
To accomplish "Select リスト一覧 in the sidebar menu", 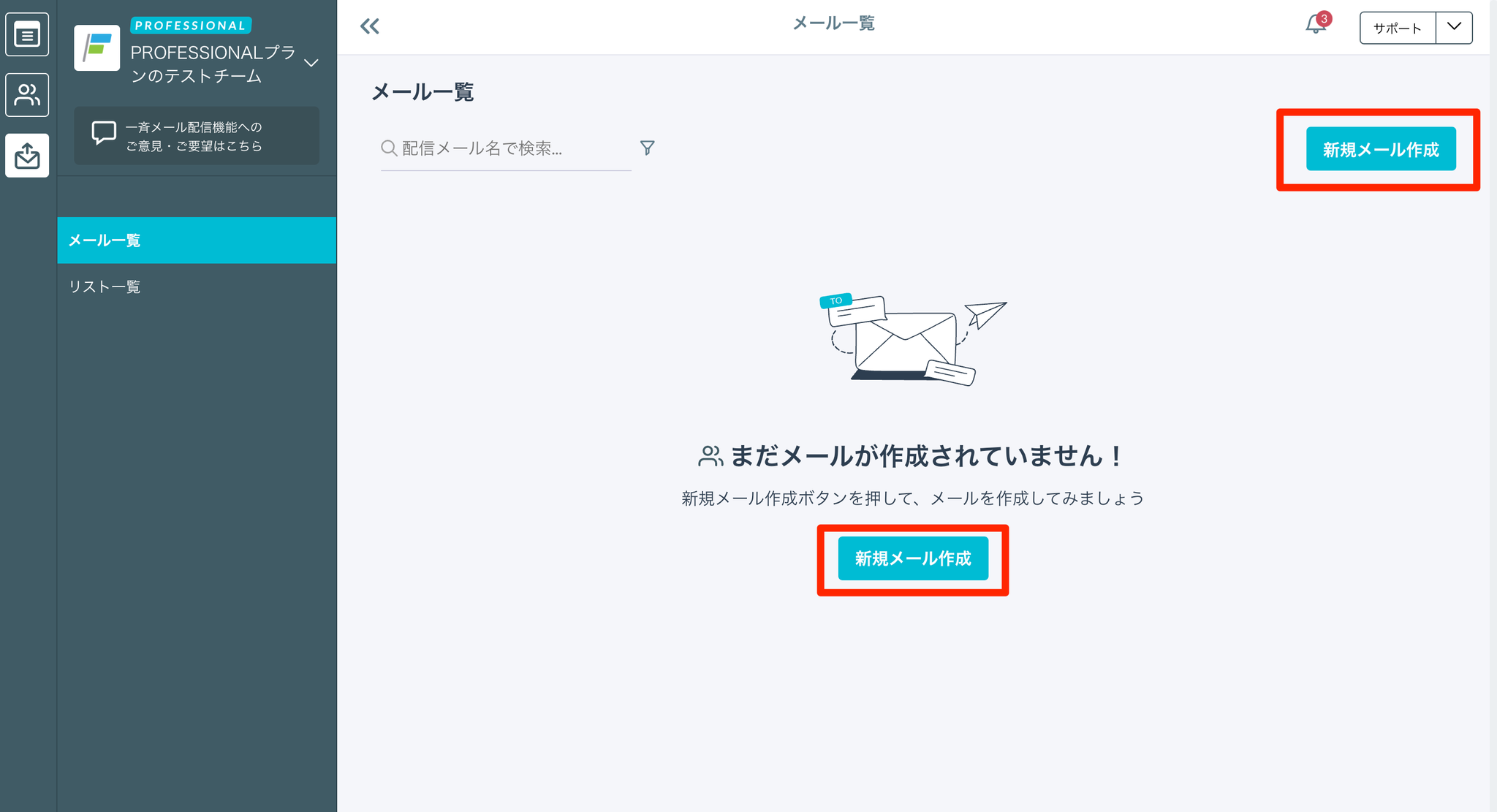I will 105,287.
